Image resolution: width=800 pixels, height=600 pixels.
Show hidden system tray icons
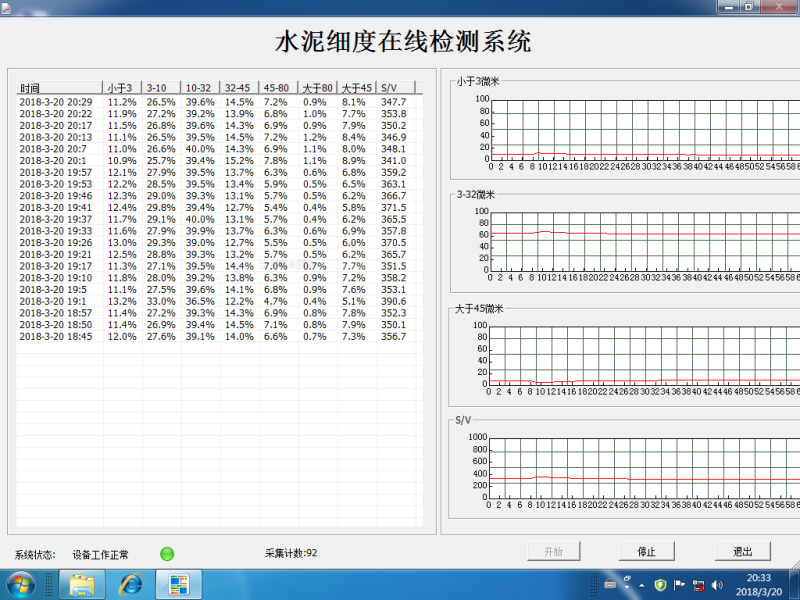pos(640,585)
